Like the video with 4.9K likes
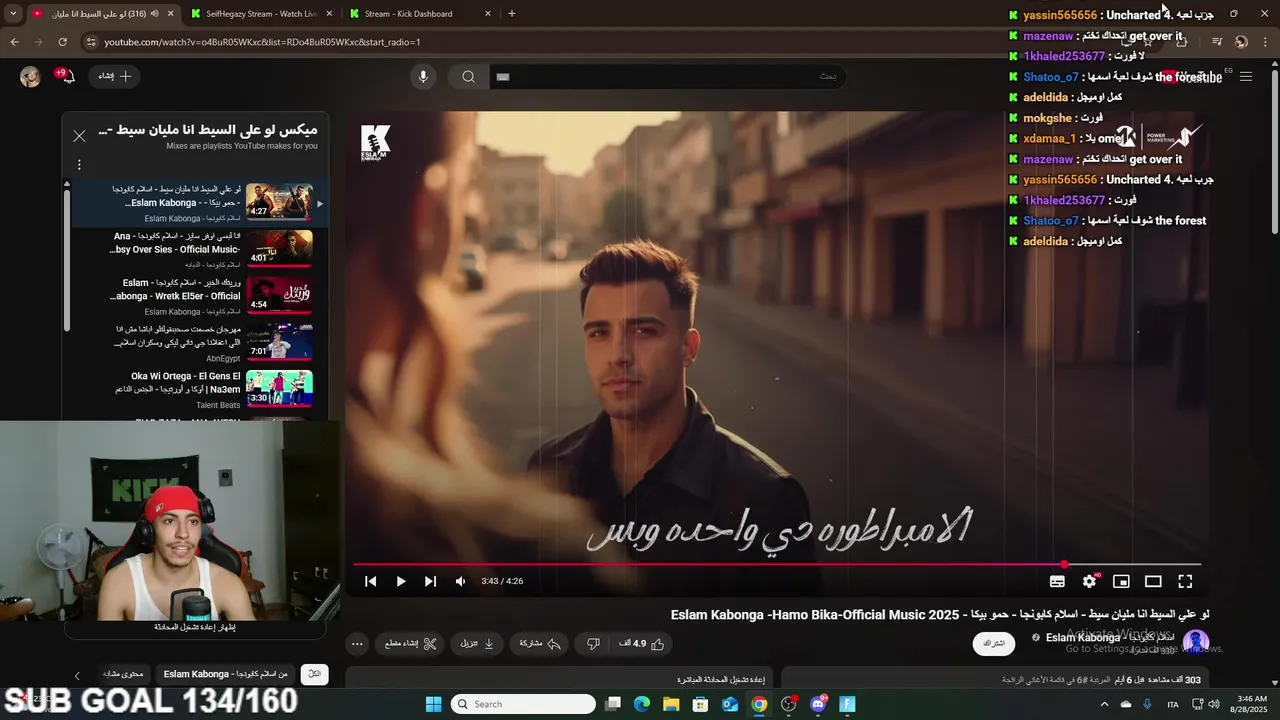Viewport: 1280px width, 720px height. click(642, 644)
